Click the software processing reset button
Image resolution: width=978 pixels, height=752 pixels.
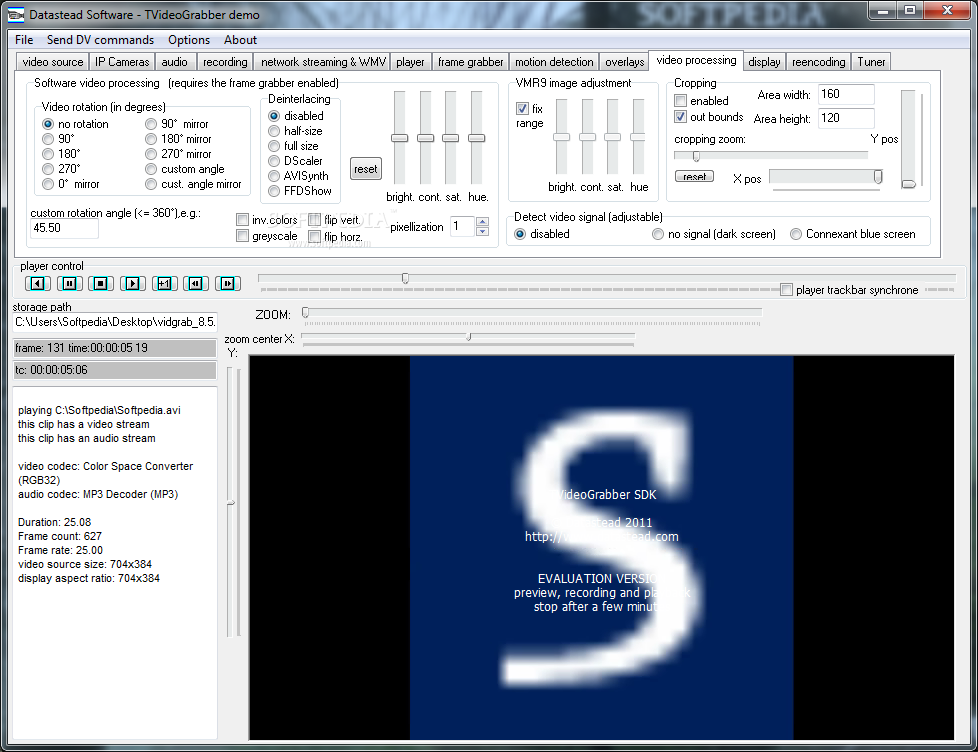[366, 169]
